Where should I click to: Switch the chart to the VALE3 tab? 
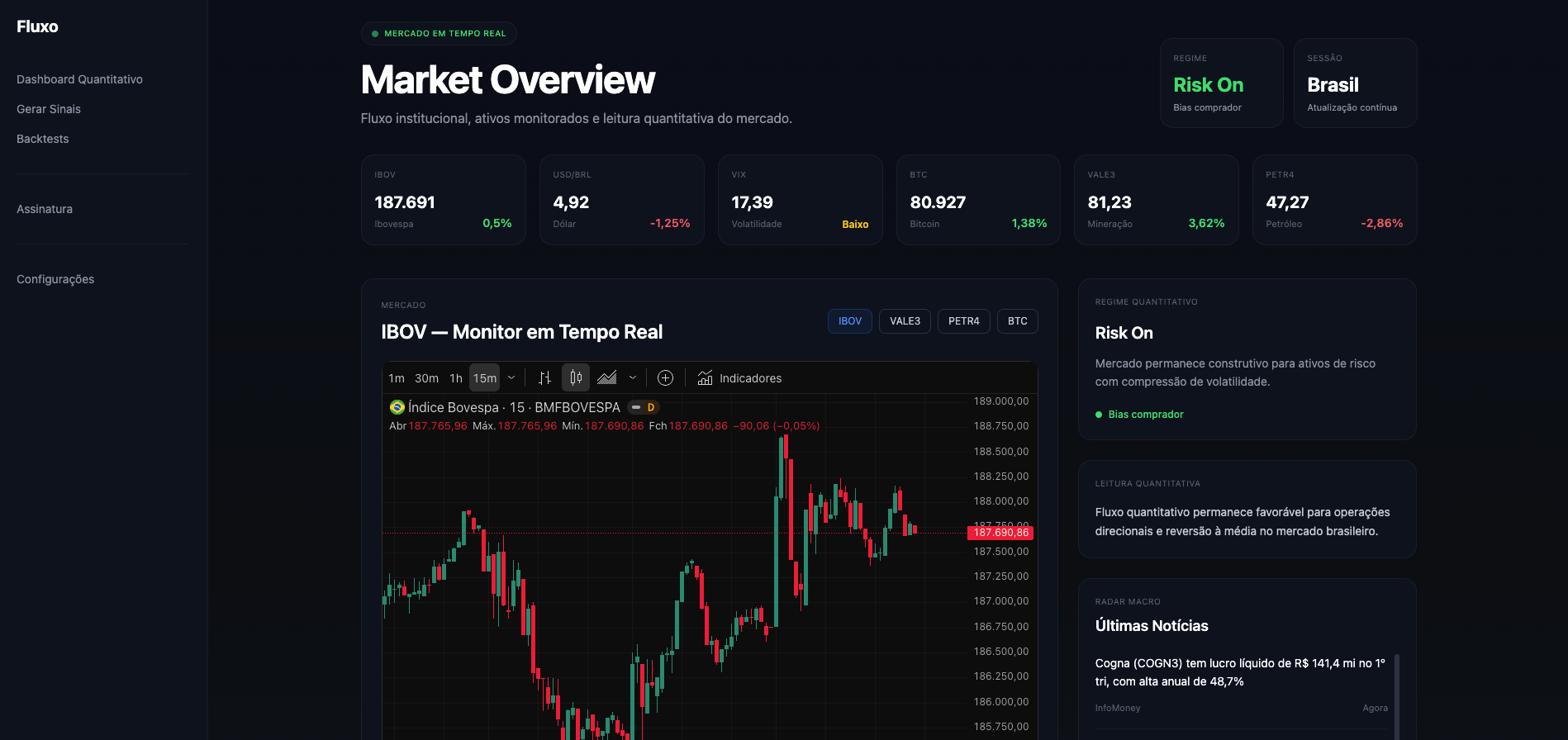click(x=905, y=321)
